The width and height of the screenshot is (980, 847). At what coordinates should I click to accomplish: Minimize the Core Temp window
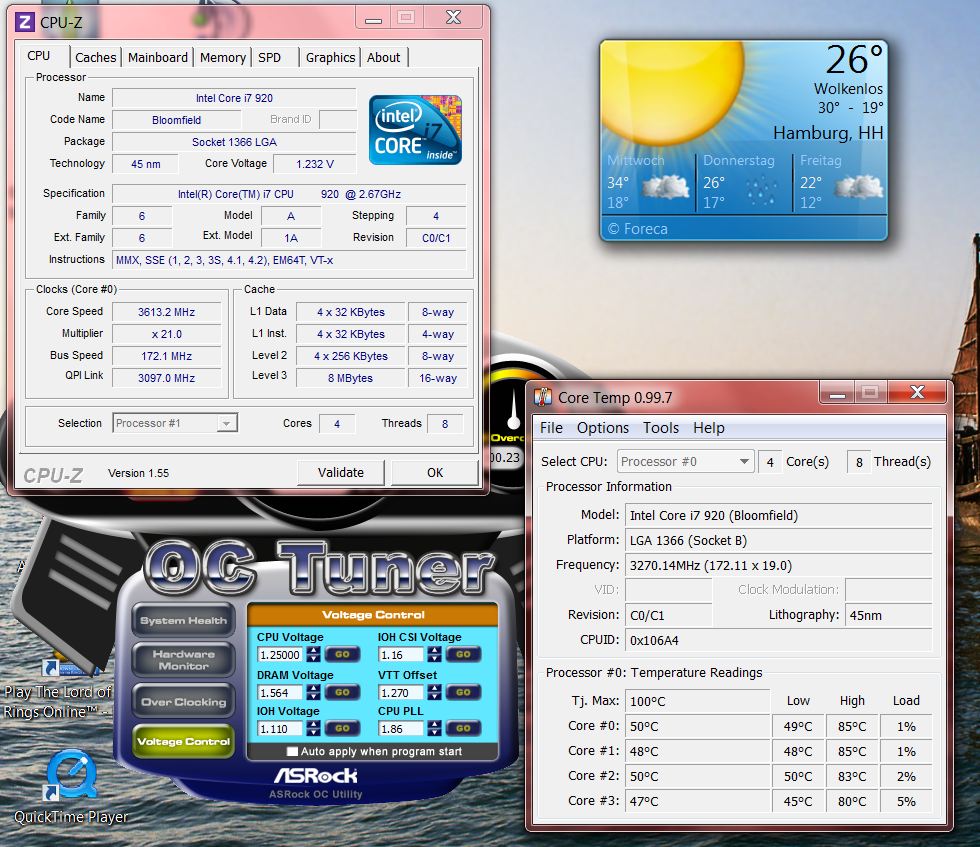click(x=838, y=393)
